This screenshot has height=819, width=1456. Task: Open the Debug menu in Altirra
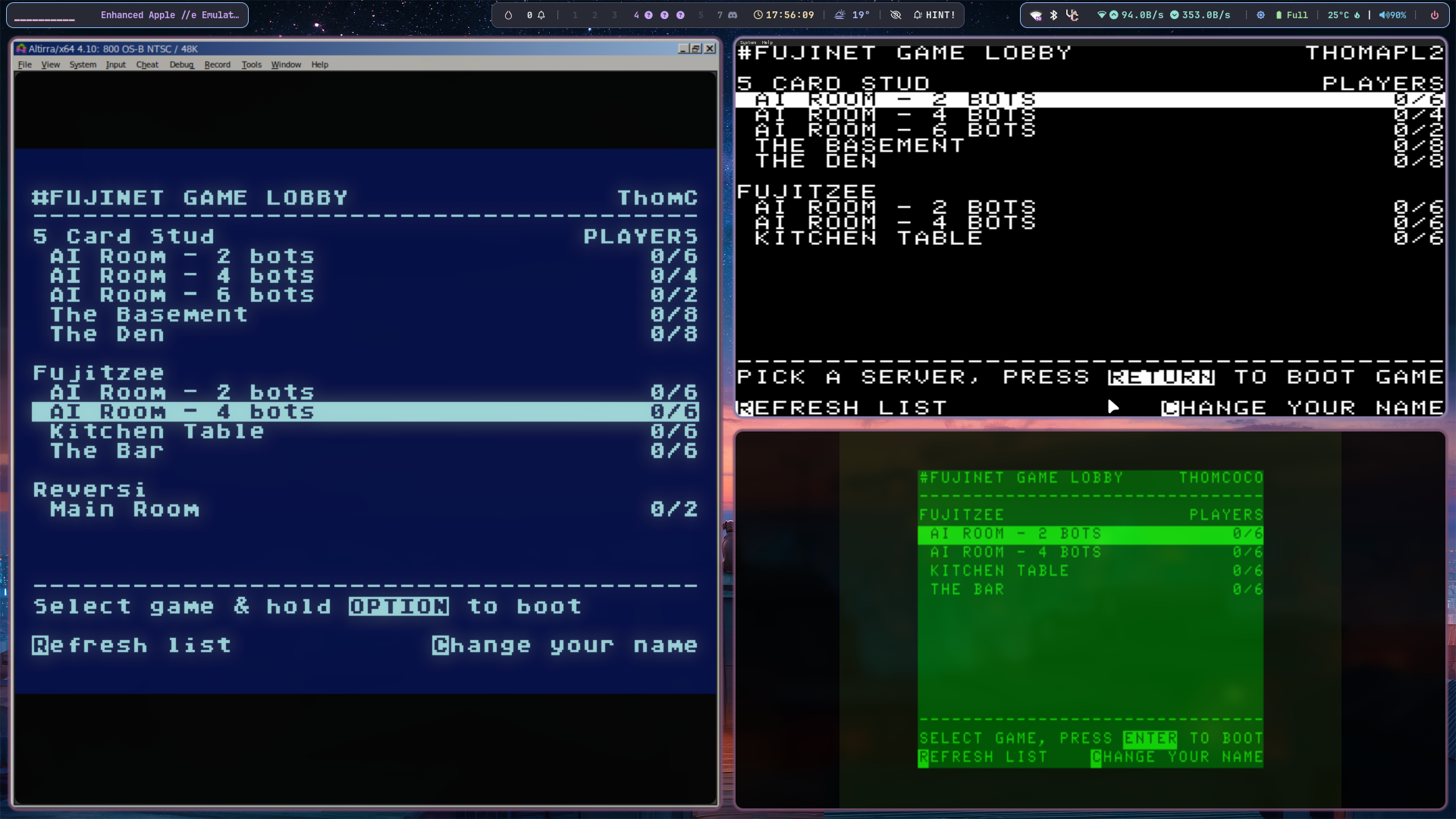point(181,64)
